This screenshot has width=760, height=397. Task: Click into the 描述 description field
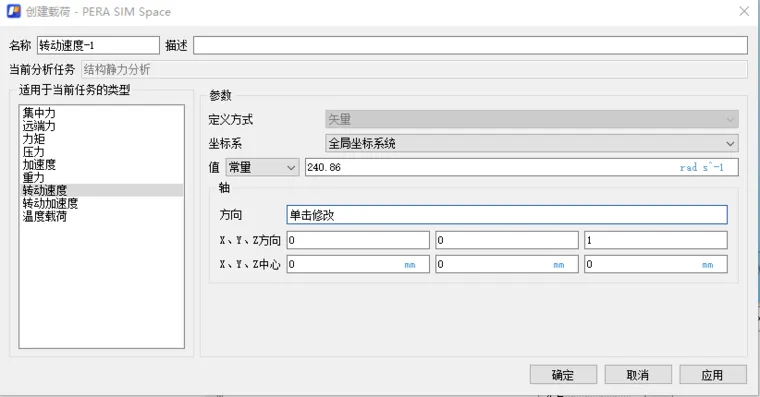coord(470,46)
